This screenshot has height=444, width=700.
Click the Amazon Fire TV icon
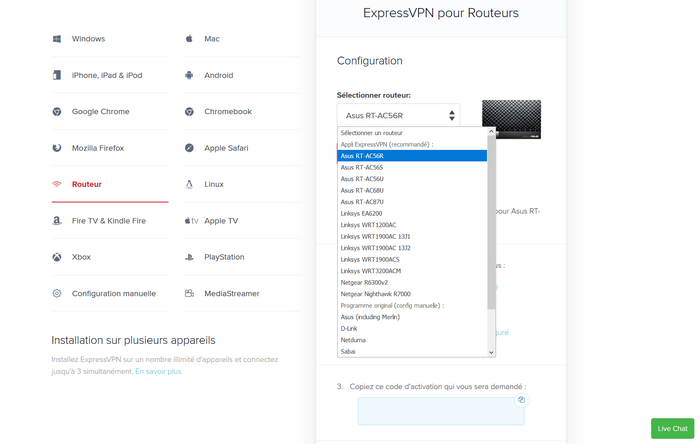[x=57, y=220]
